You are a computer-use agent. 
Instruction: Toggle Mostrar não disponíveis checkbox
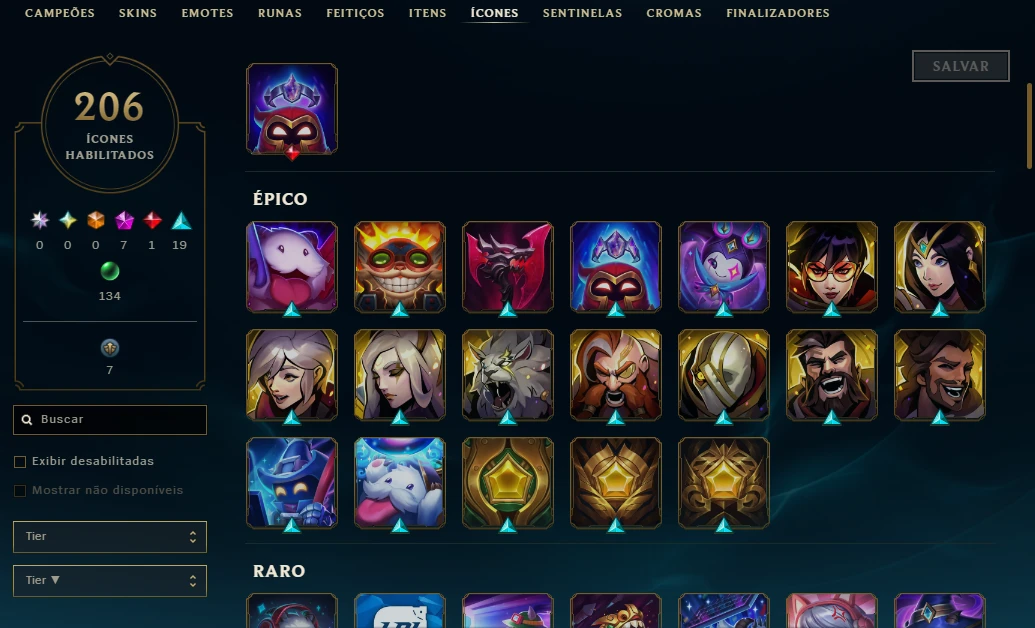(20, 491)
